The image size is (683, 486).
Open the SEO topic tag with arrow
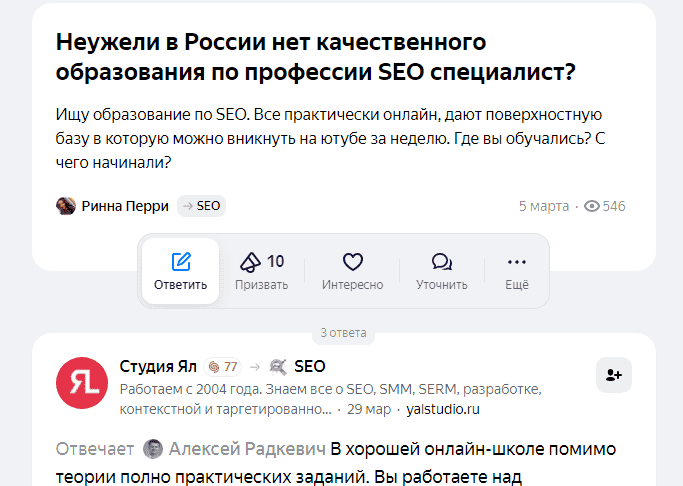[201, 206]
